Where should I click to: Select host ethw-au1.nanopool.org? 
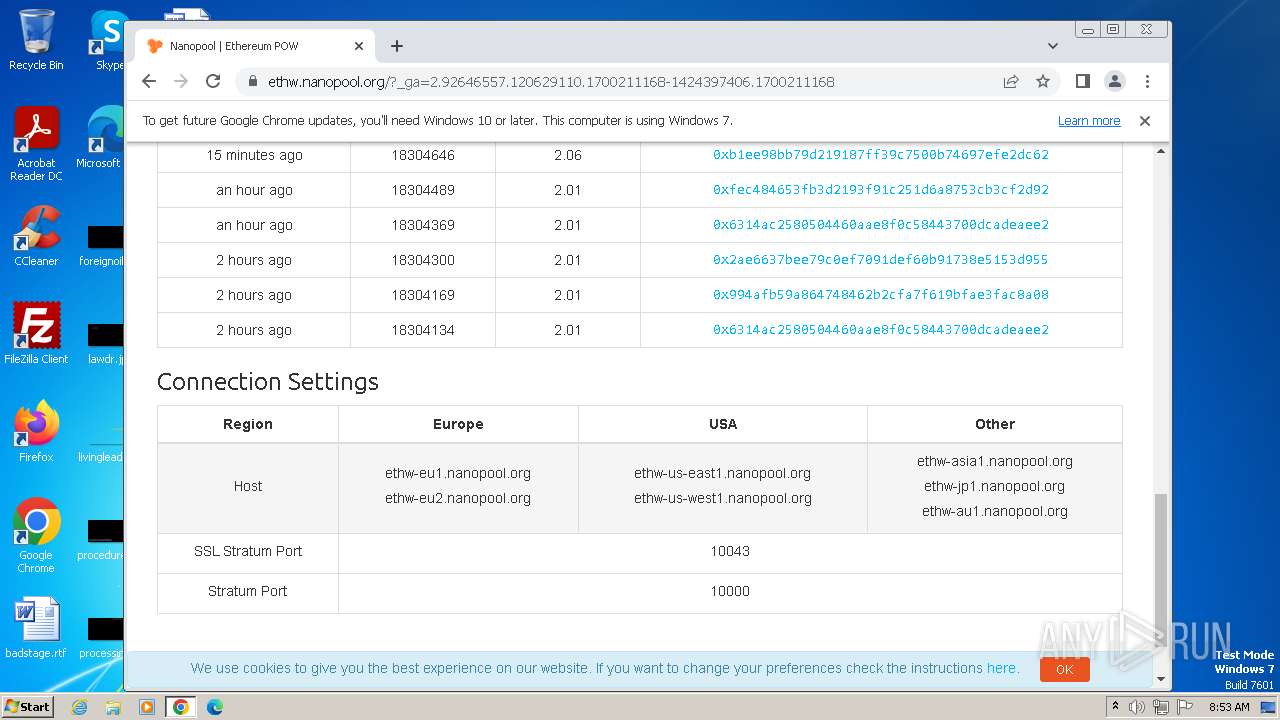[x=995, y=511]
